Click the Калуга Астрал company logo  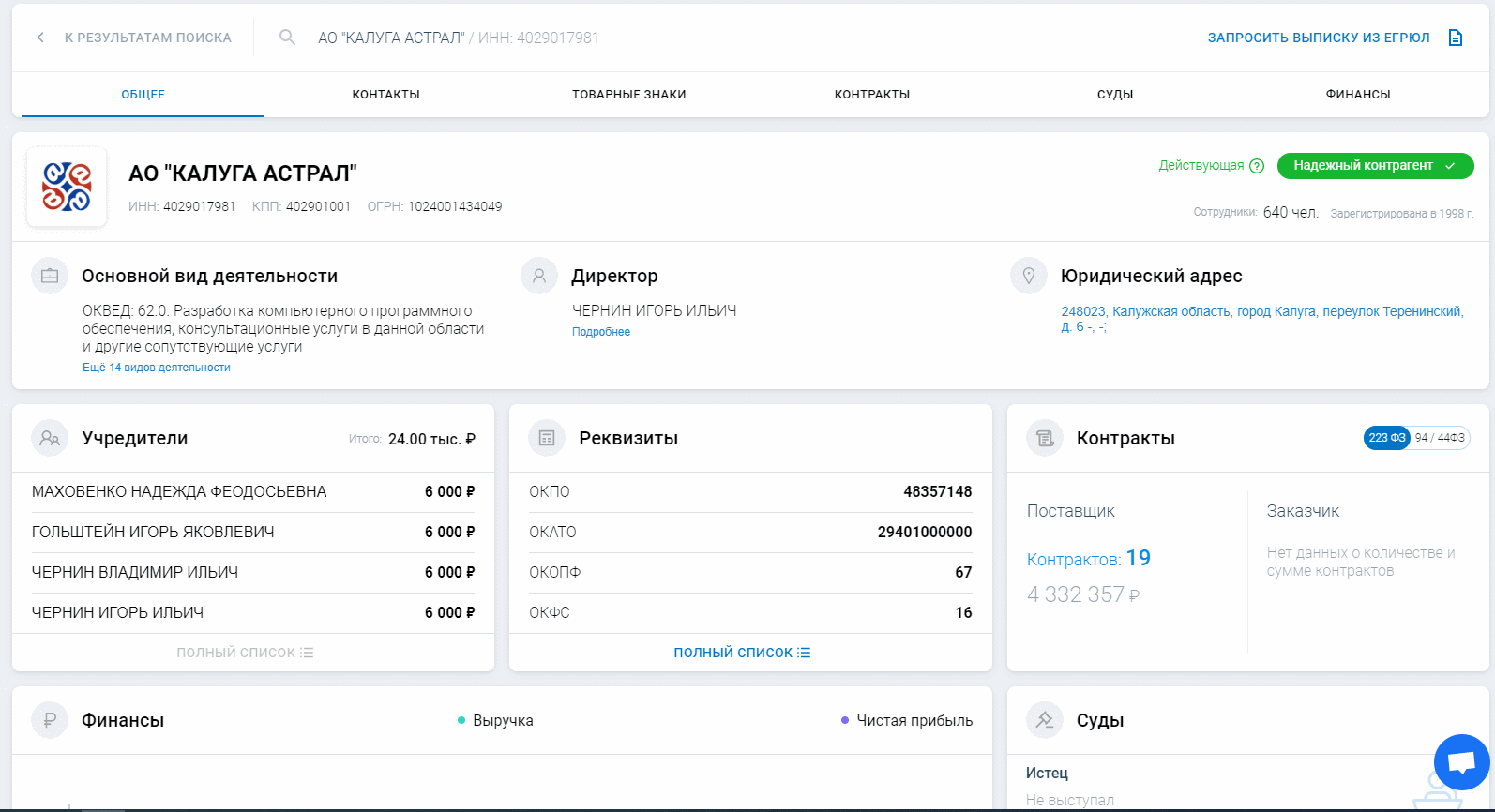[x=67, y=187]
